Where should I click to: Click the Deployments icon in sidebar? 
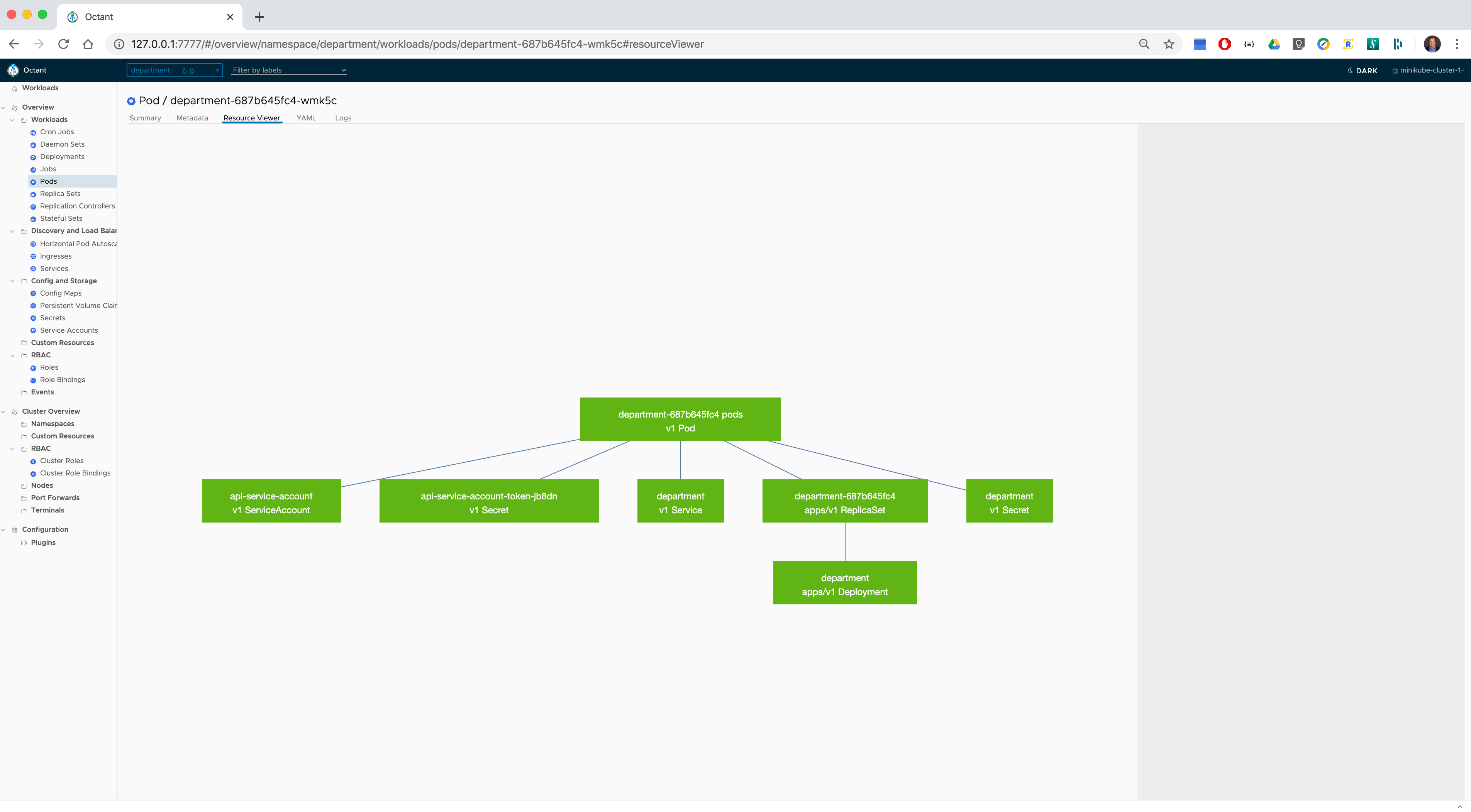tap(33, 157)
